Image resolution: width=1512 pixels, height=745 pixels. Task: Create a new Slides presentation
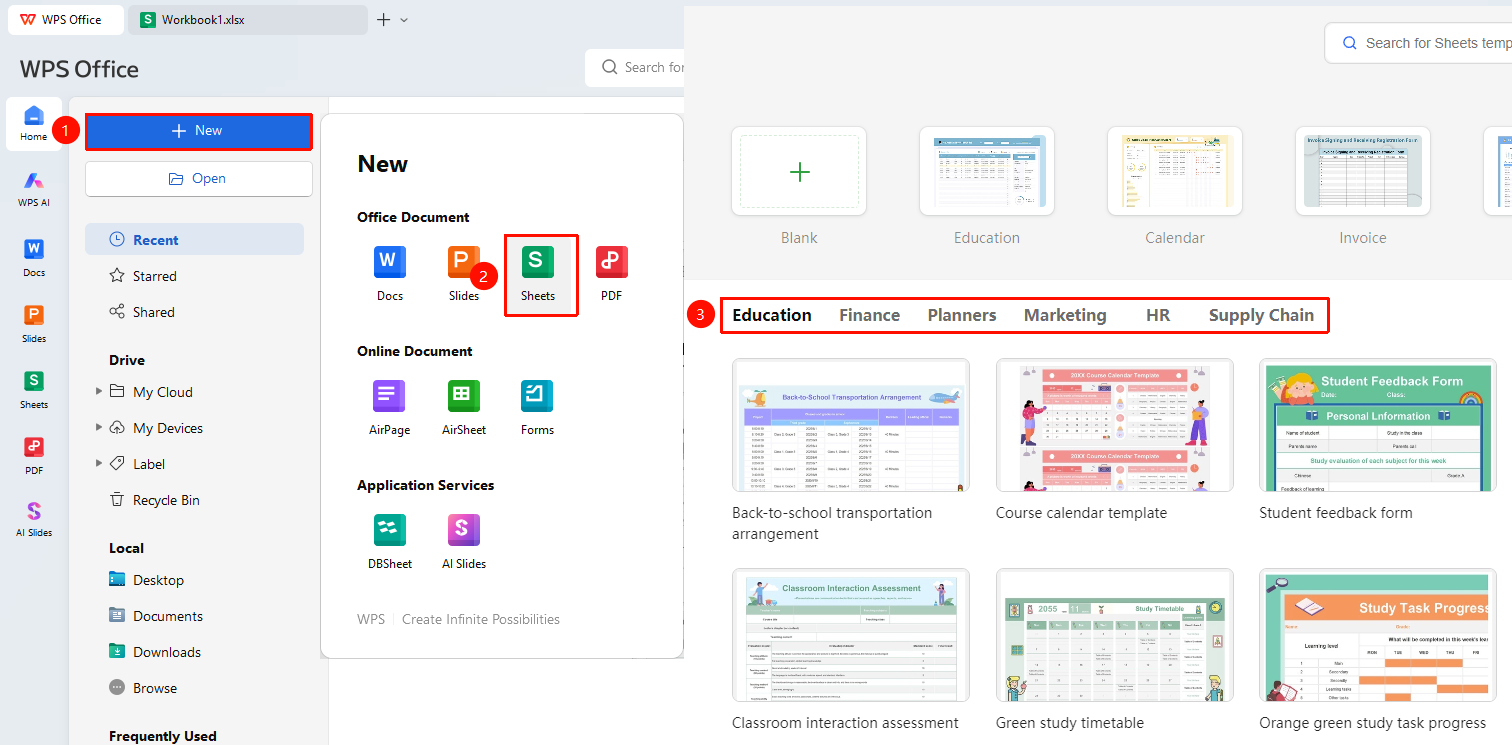click(x=464, y=273)
